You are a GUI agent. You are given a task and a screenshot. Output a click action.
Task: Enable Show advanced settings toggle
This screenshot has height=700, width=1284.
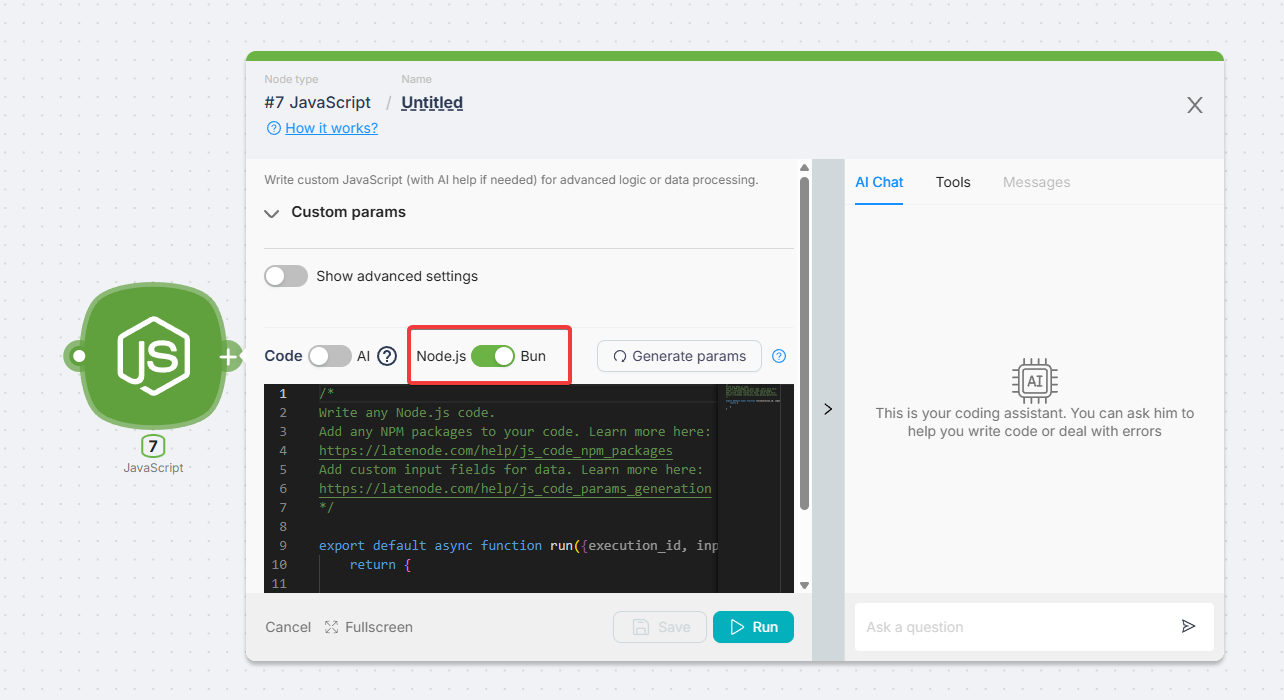[x=286, y=276]
